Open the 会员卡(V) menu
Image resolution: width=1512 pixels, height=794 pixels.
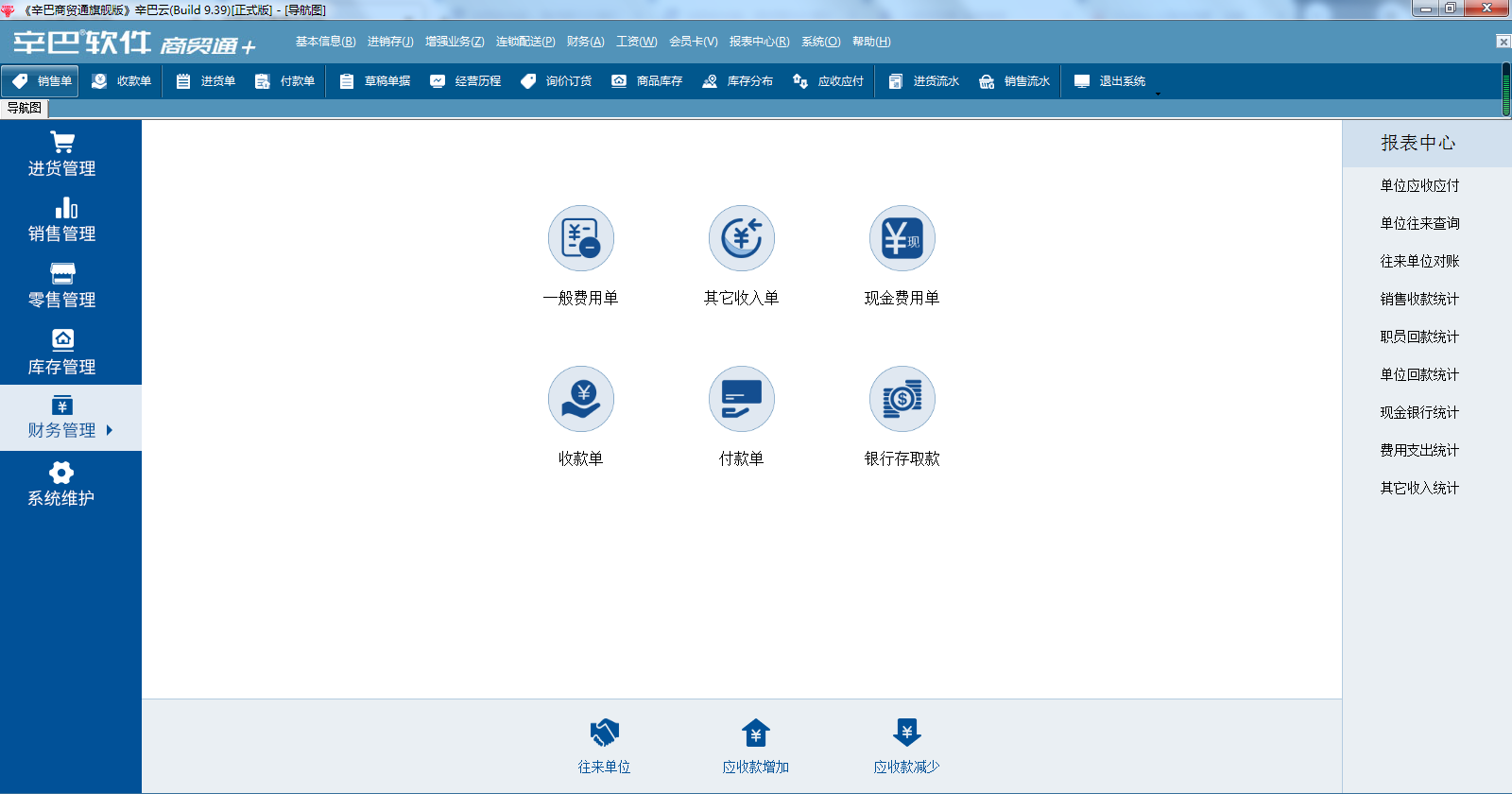[x=694, y=42]
